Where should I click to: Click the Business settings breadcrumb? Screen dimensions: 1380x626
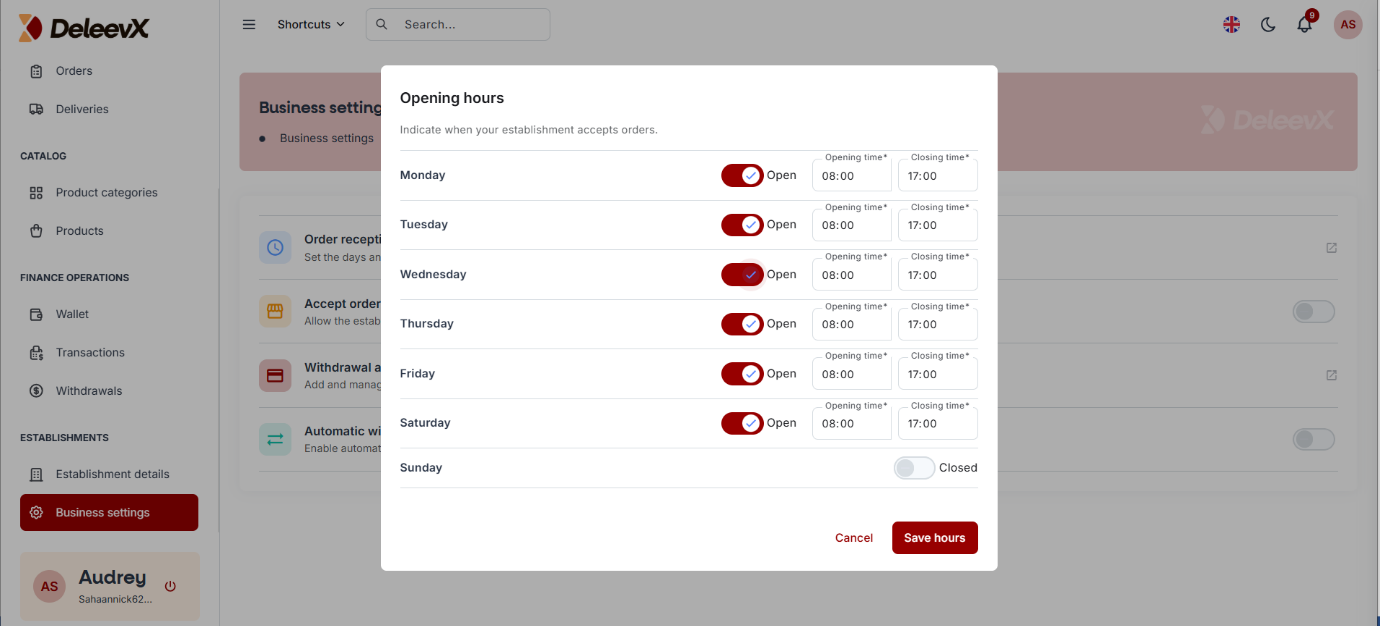pos(327,138)
